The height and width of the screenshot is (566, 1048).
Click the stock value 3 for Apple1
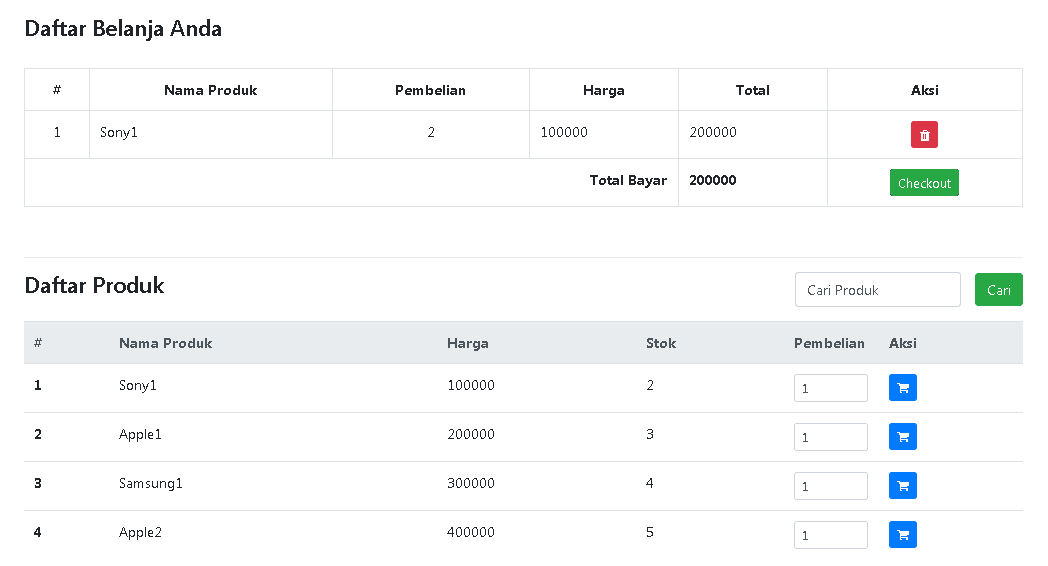pos(650,434)
